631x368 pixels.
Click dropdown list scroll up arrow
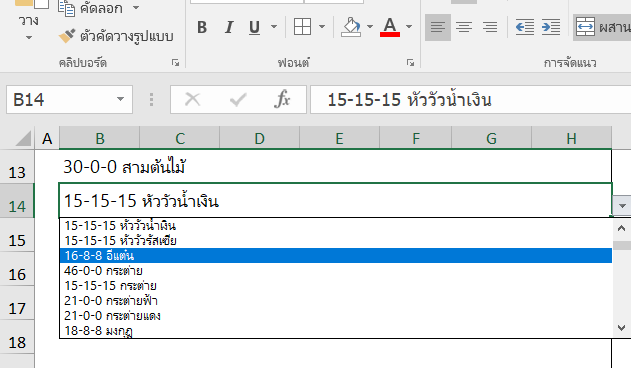pyautogui.click(x=622, y=229)
